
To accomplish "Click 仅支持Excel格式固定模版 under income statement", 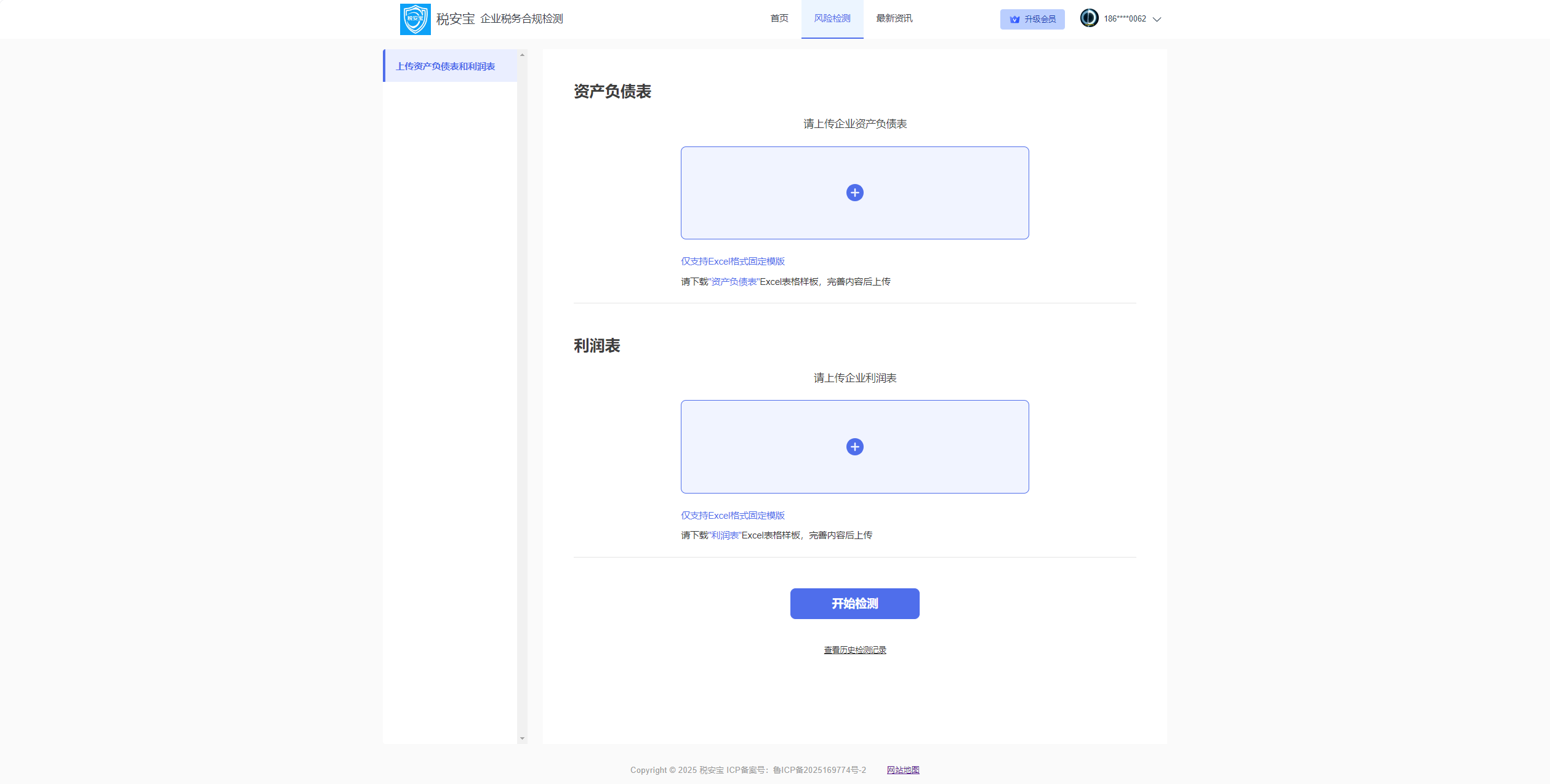I will pyautogui.click(x=733, y=515).
